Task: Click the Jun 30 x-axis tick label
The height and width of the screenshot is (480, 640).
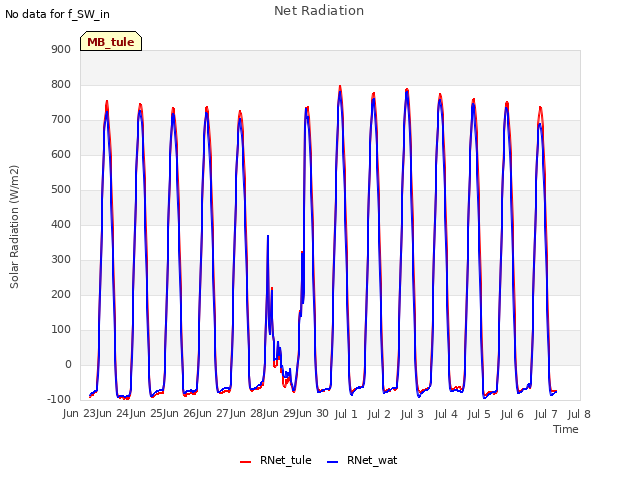Action: coord(310,413)
